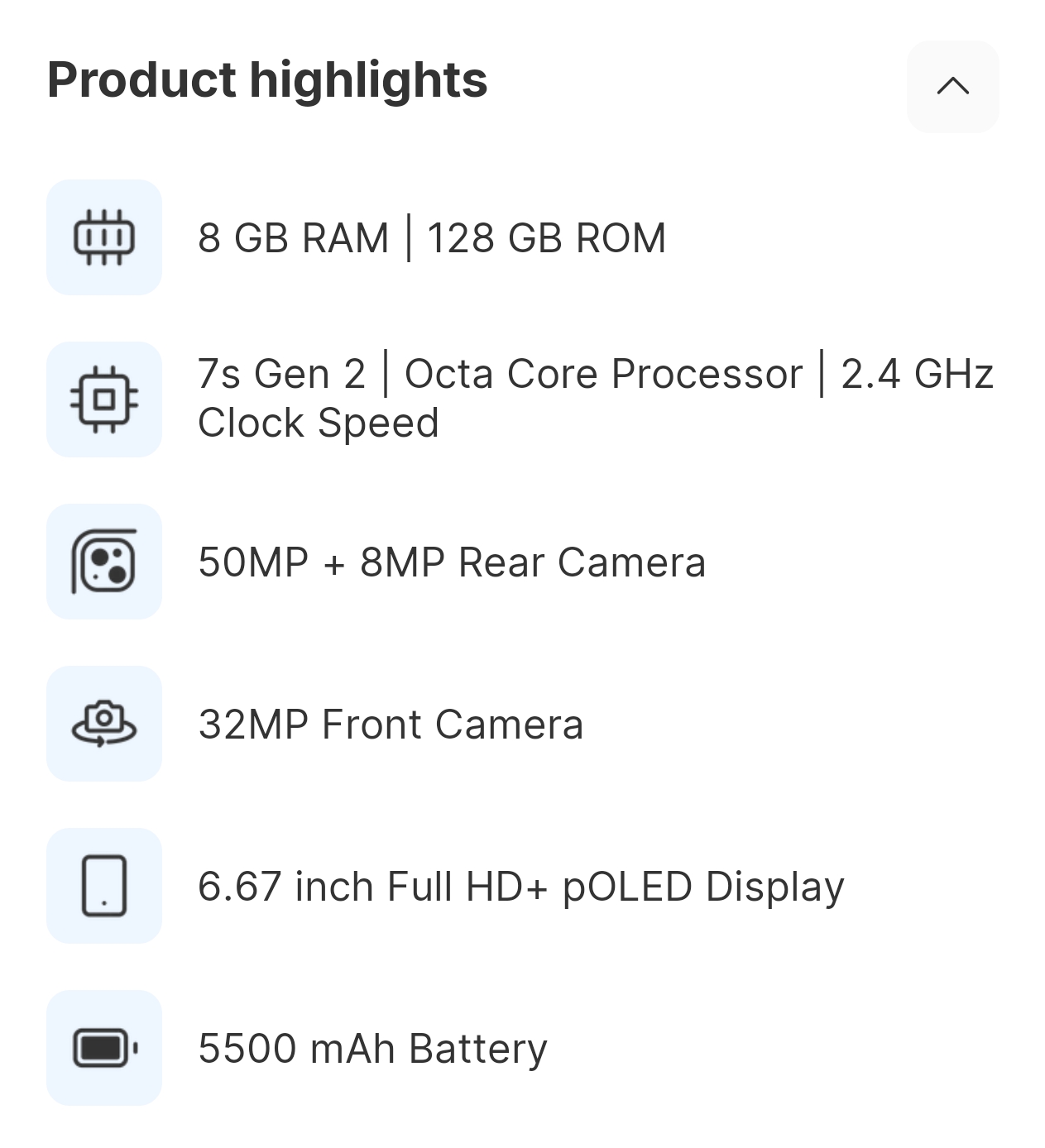Click the Clock Speed text
1045x1148 pixels.
point(318,423)
